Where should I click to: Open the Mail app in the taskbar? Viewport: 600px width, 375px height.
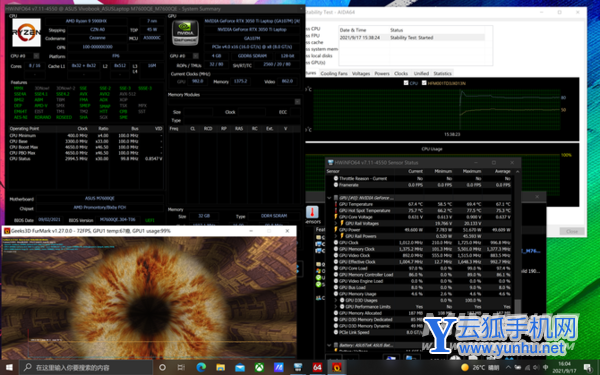240,367
